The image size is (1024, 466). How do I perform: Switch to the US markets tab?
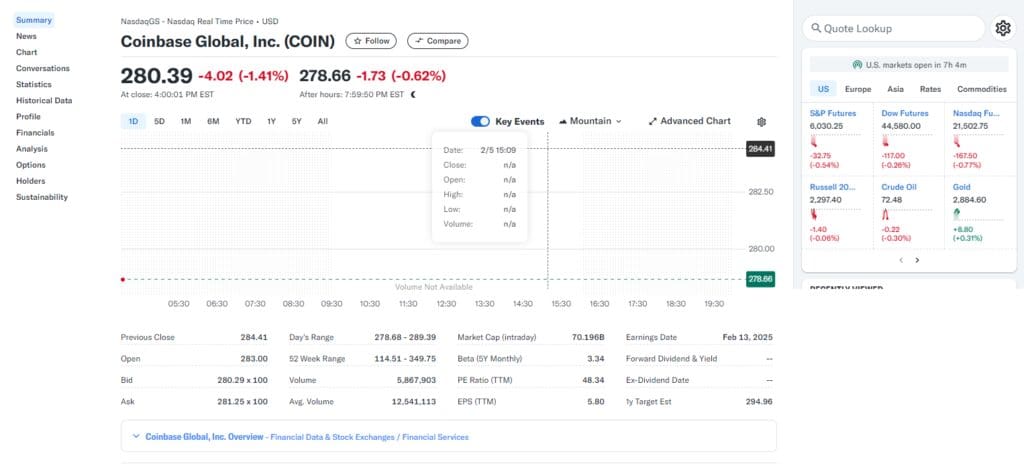point(823,89)
